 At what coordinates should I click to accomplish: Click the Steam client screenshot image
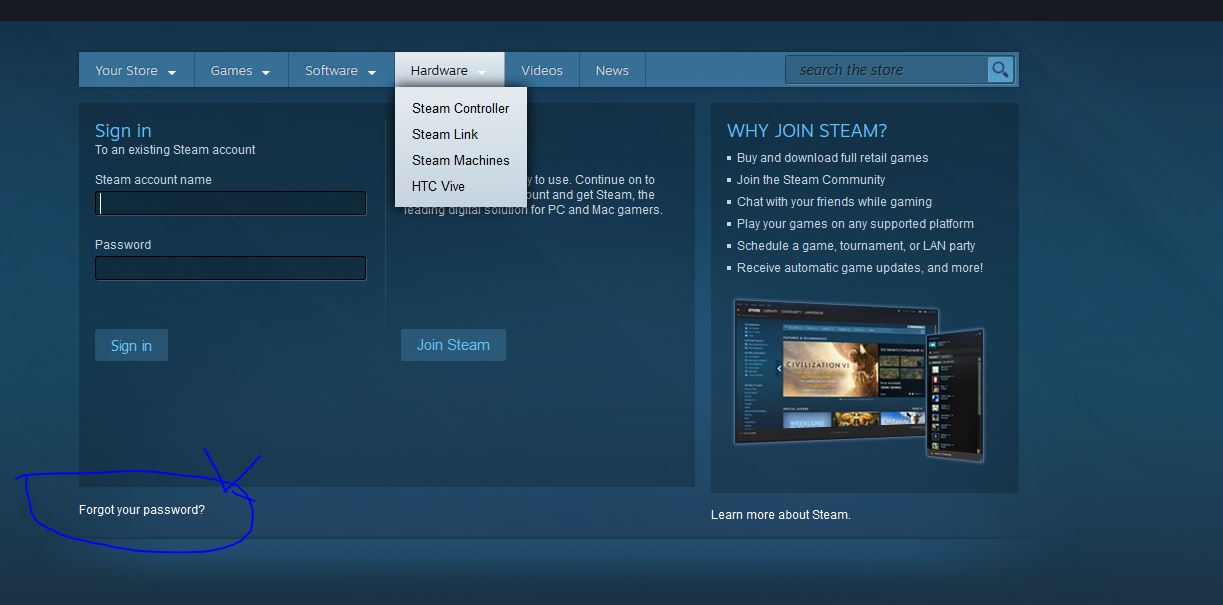tap(859, 380)
